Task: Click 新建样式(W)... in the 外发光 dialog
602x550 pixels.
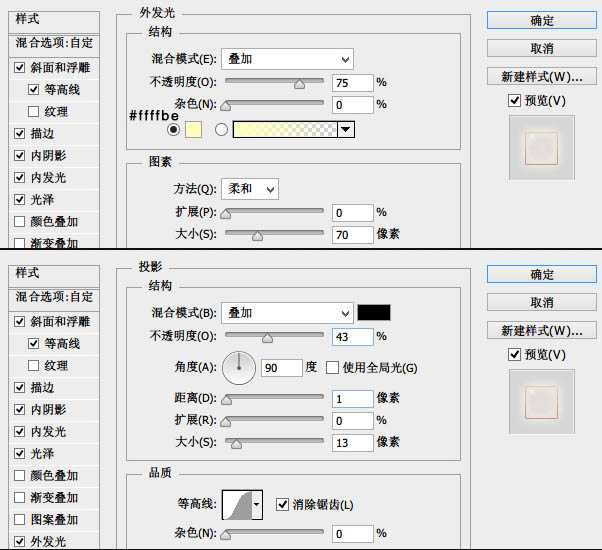Action: click(x=542, y=76)
